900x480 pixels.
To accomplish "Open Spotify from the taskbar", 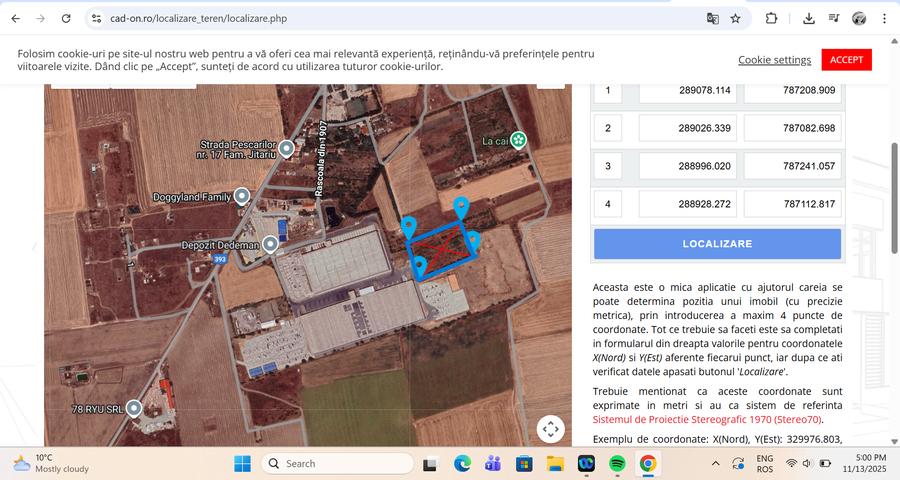I will click(617, 463).
